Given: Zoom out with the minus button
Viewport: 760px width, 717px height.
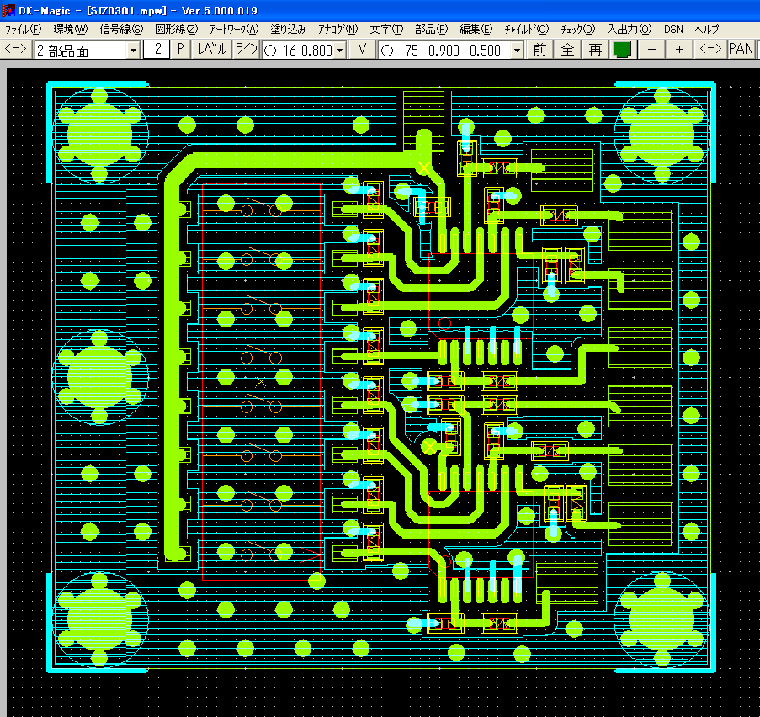Looking at the screenshot, I should [652, 49].
